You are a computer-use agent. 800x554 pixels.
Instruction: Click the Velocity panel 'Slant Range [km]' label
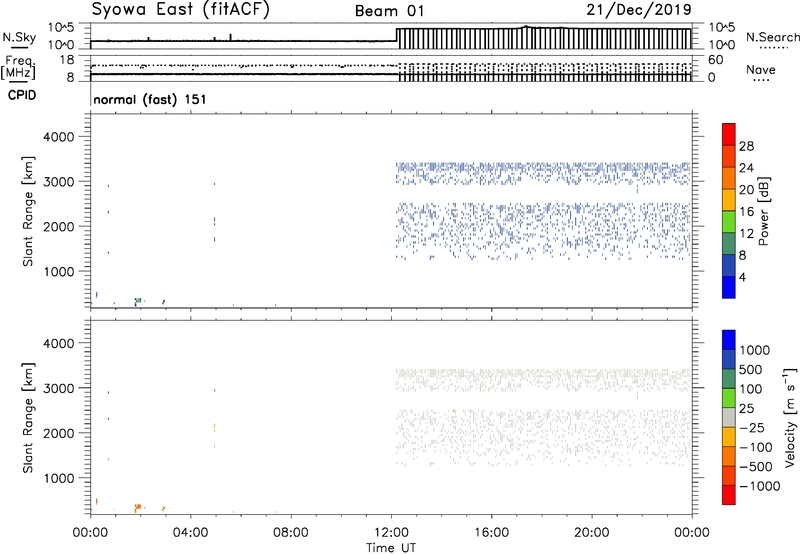[x=28, y=418]
